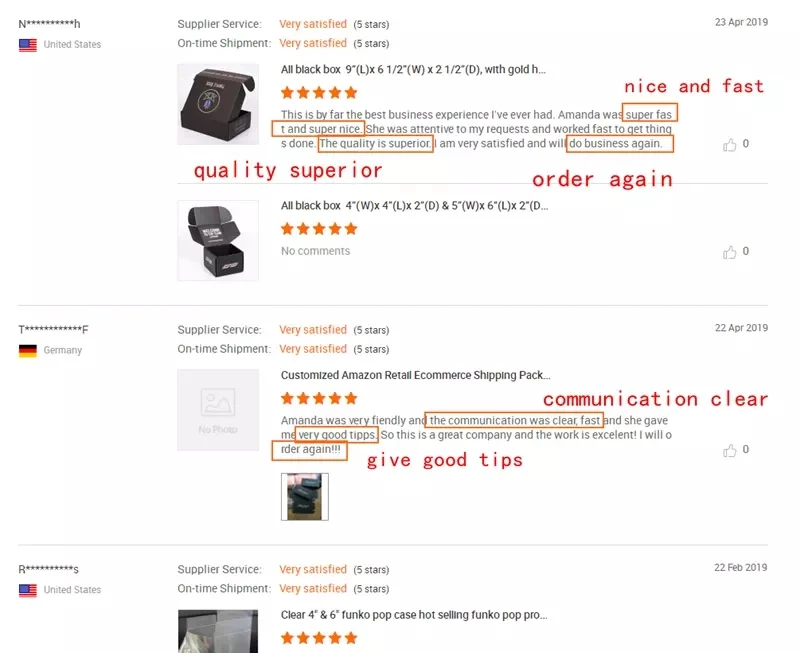The height and width of the screenshot is (653, 800).
Task: Like the 9" black box review
Action: pyautogui.click(x=730, y=145)
